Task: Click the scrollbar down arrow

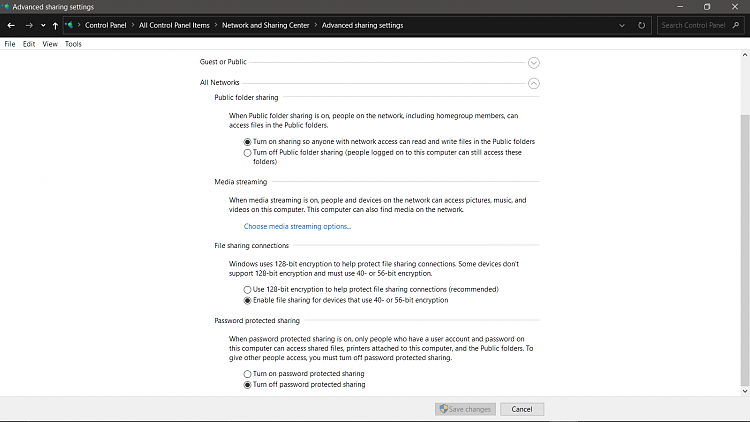Action: [x=745, y=391]
